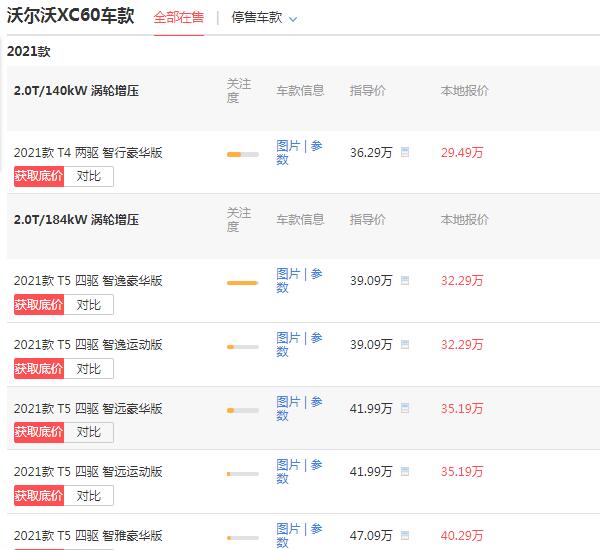This screenshot has height=550, width=600.
Task: Click local price 40.29万
Action: [462, 536]
